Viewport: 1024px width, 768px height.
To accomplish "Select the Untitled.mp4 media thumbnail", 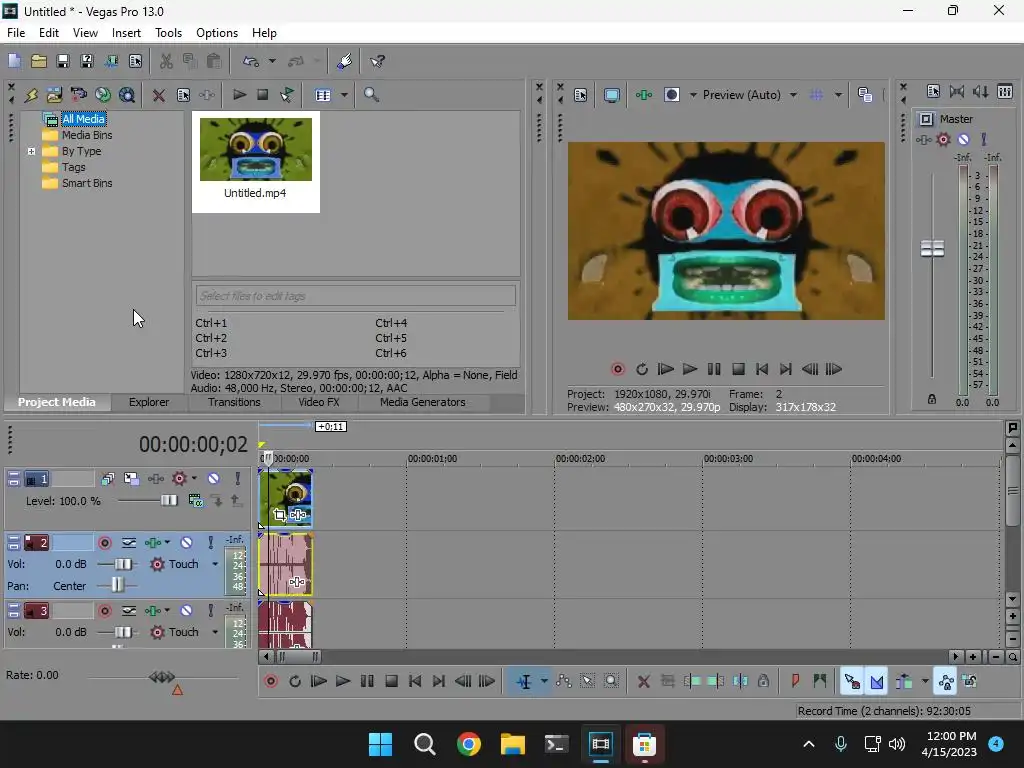I will coord(256,161).
